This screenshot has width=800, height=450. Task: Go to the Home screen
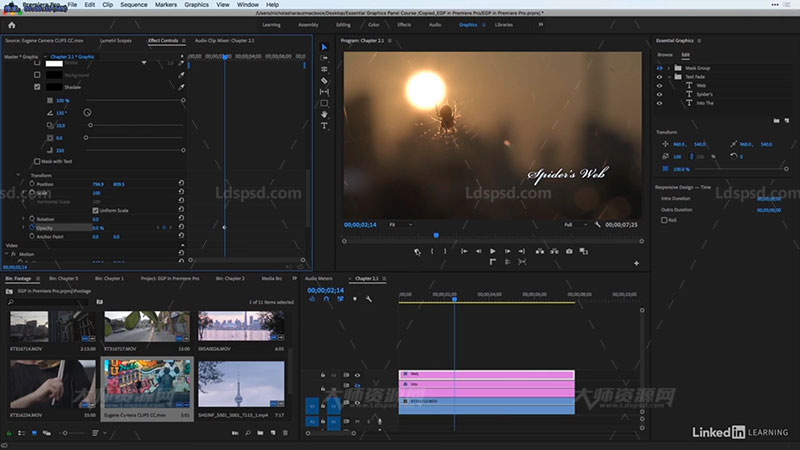pos(12,25)
